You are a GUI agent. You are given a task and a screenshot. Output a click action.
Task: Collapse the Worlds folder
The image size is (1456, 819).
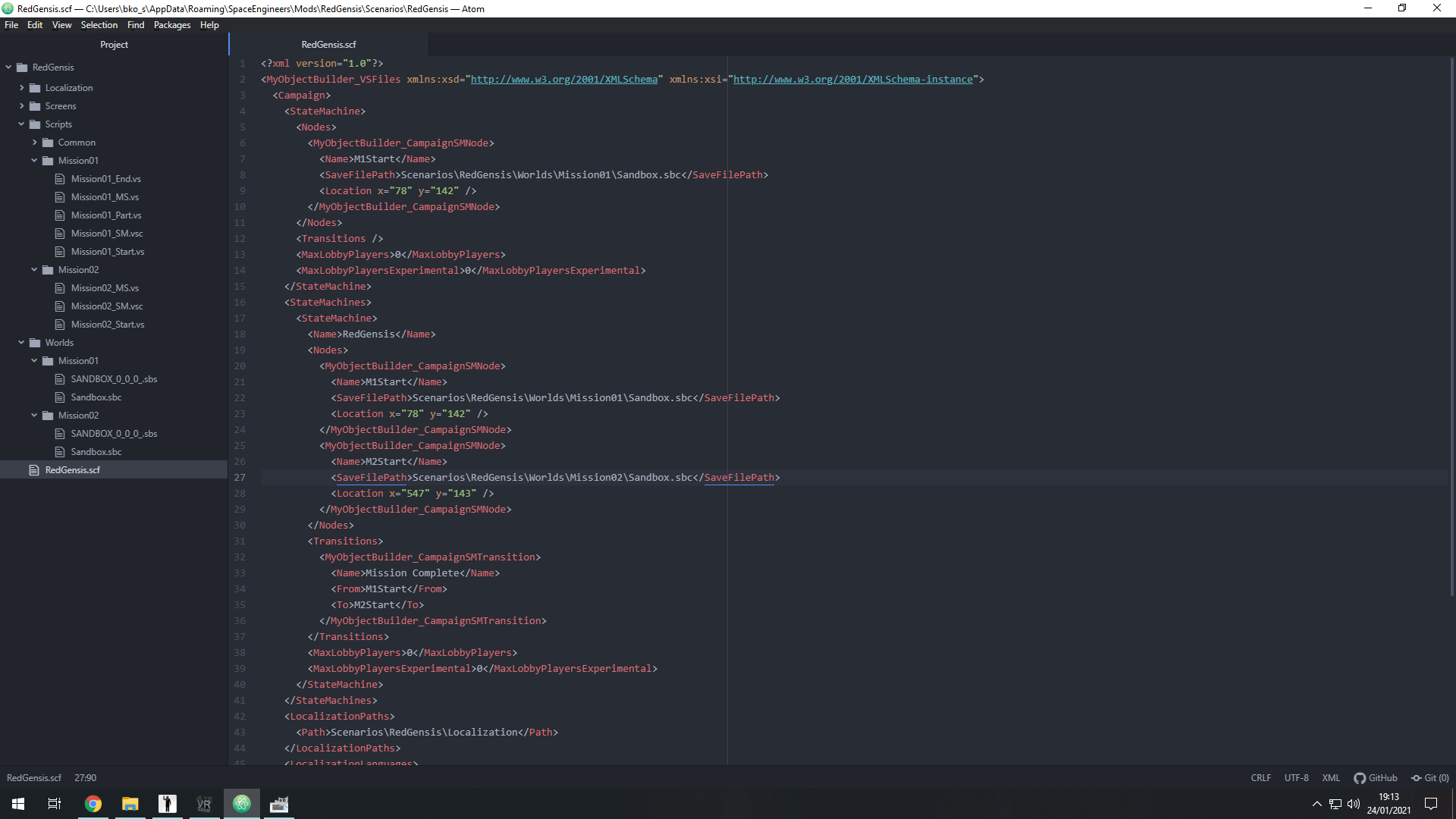[21, 343]
